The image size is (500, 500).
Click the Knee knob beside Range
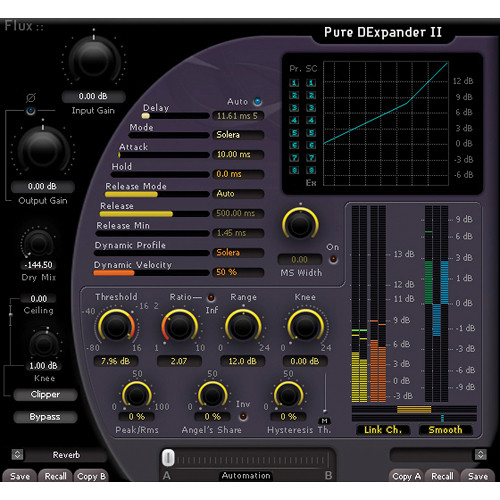(x=306, y=327)
